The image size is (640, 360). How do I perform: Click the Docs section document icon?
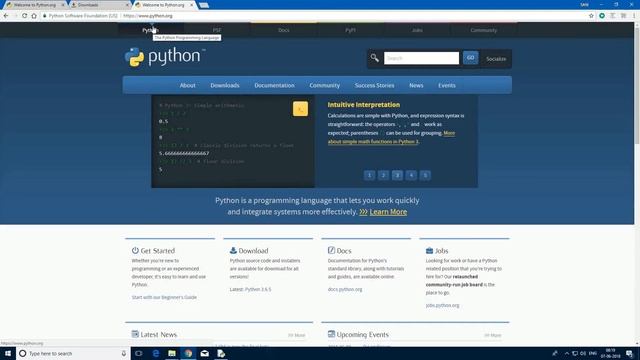click(x=331, y=250)
